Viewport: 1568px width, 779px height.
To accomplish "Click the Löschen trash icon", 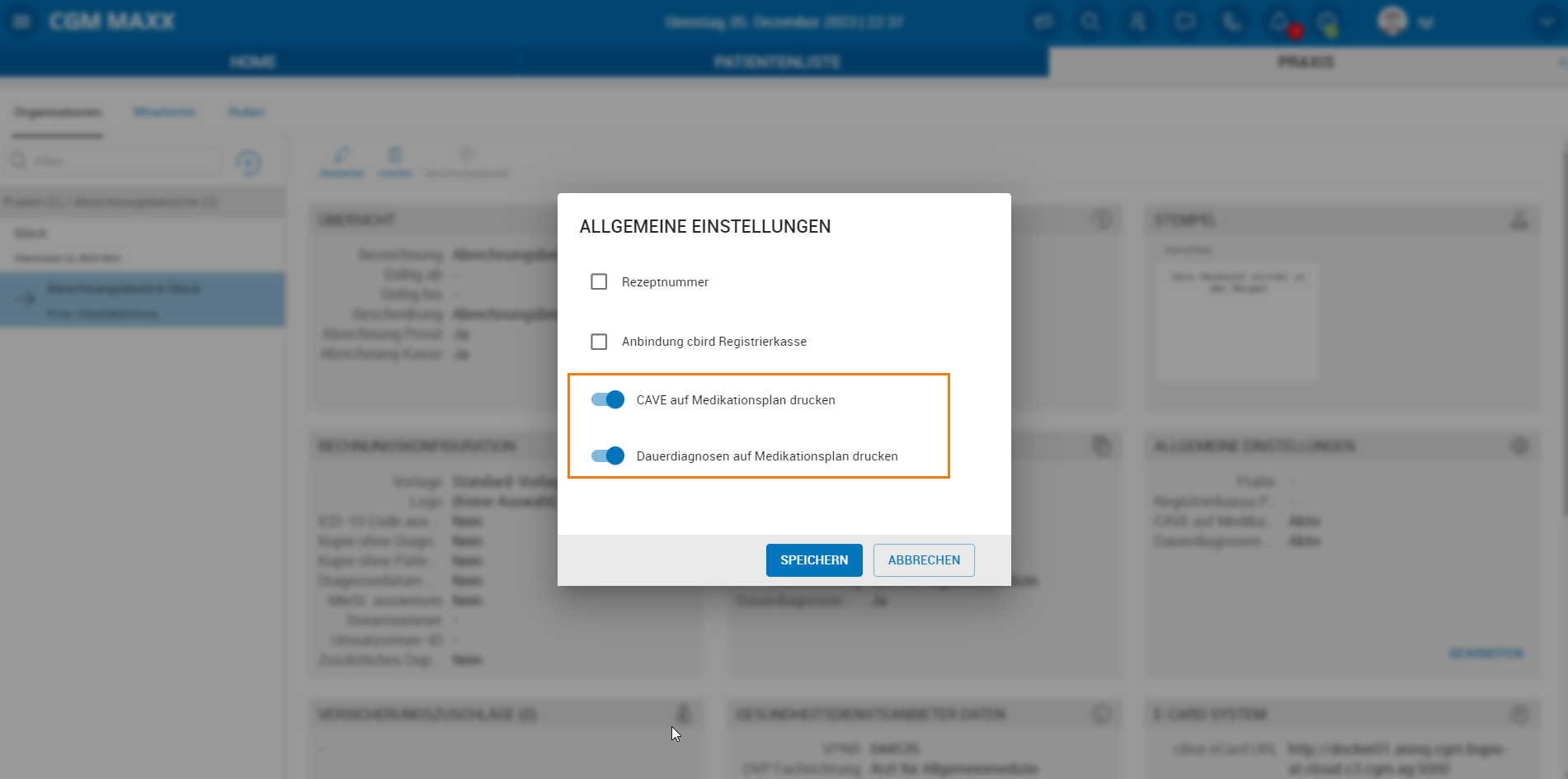I will coord(395,162).
